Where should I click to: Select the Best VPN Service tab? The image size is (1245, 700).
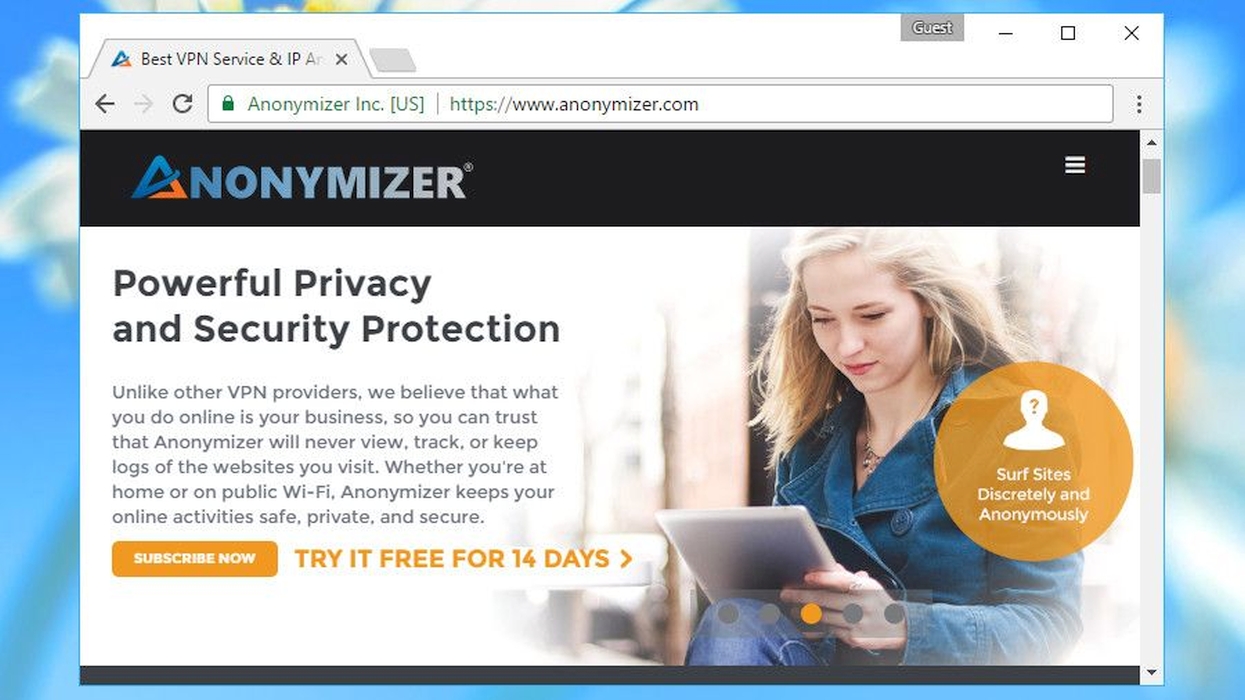coord(225,59)
